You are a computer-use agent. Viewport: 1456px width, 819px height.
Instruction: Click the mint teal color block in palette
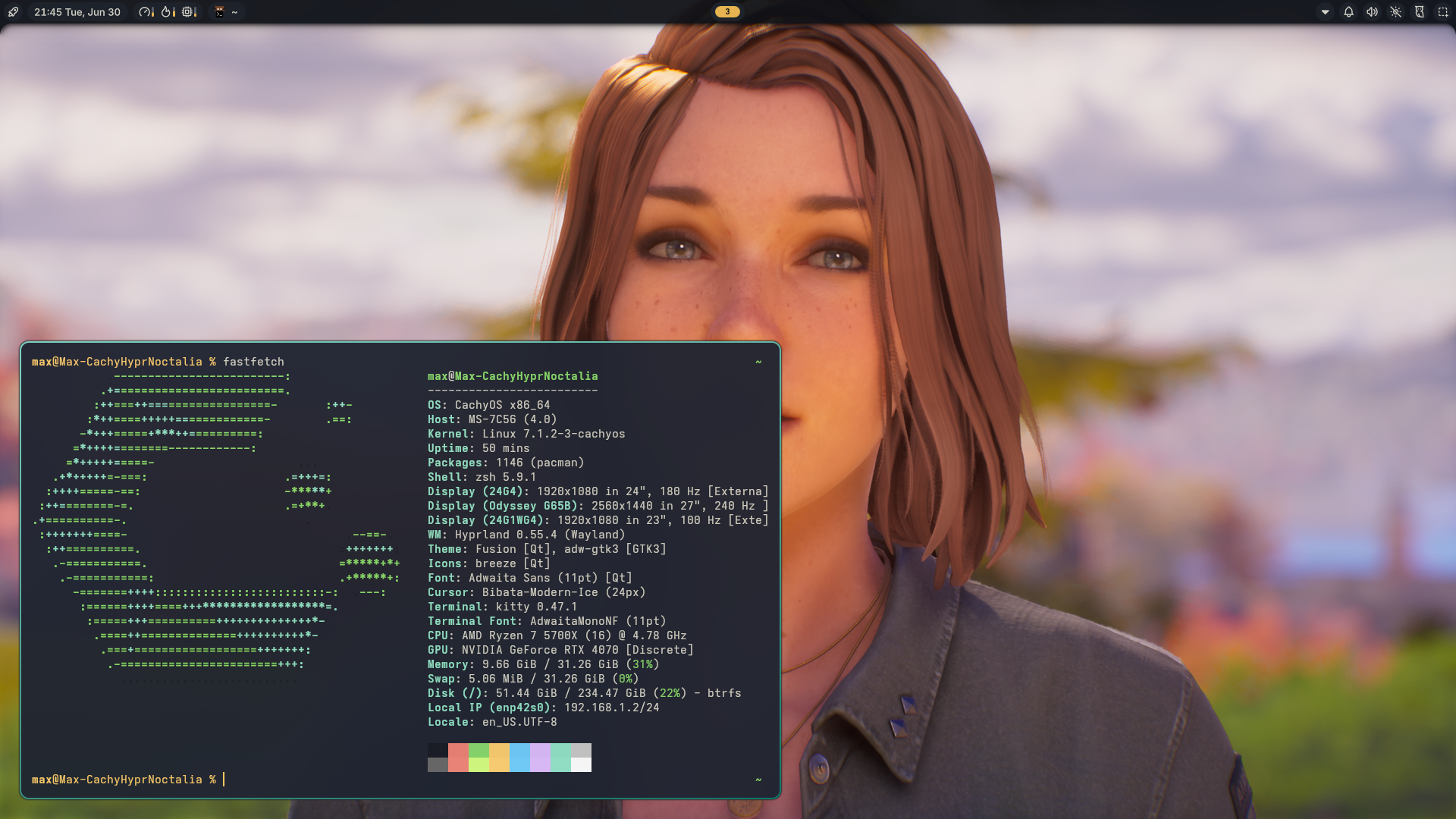pos(560,758)
